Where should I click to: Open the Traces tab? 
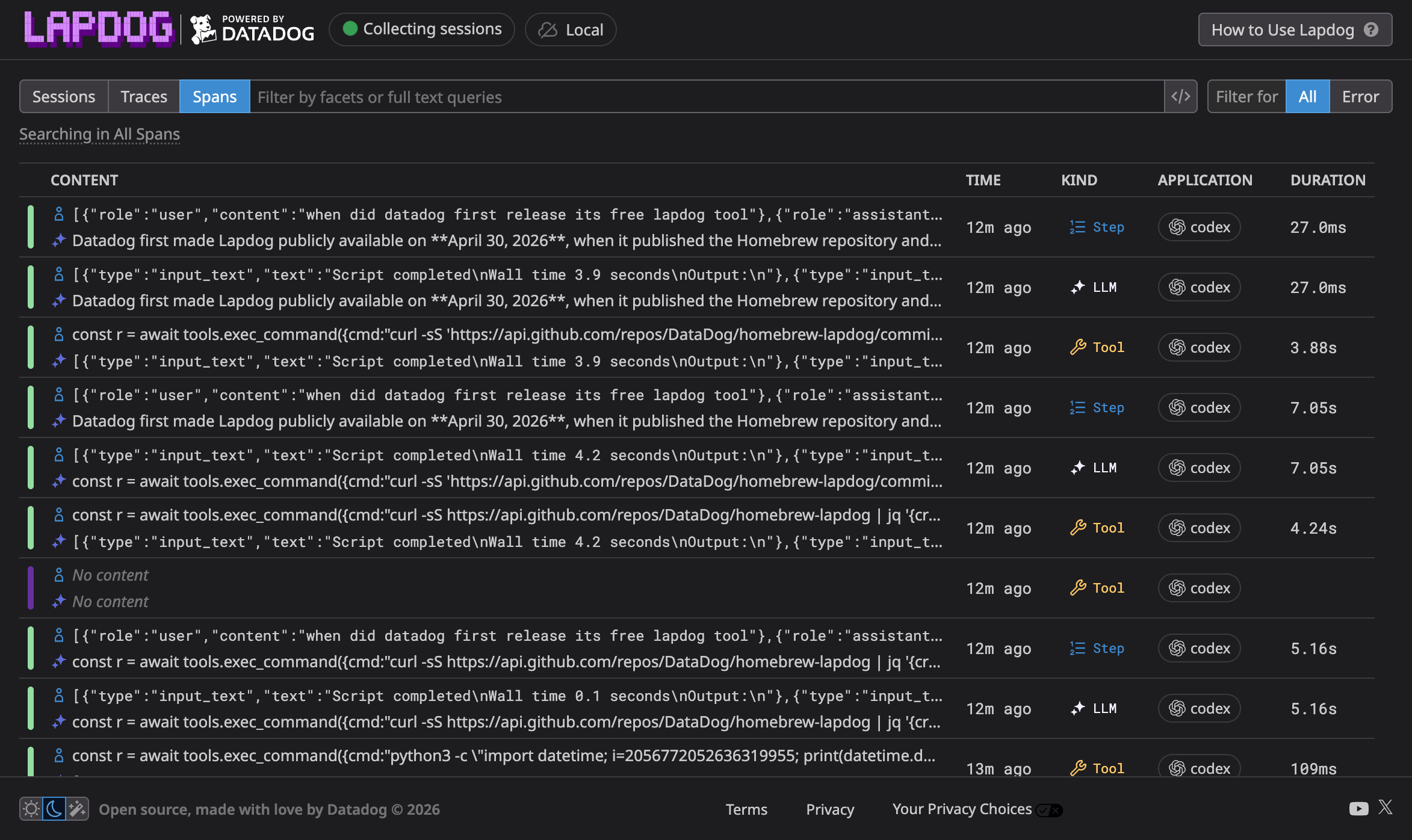pyautogui.click(x=143, y=96)
